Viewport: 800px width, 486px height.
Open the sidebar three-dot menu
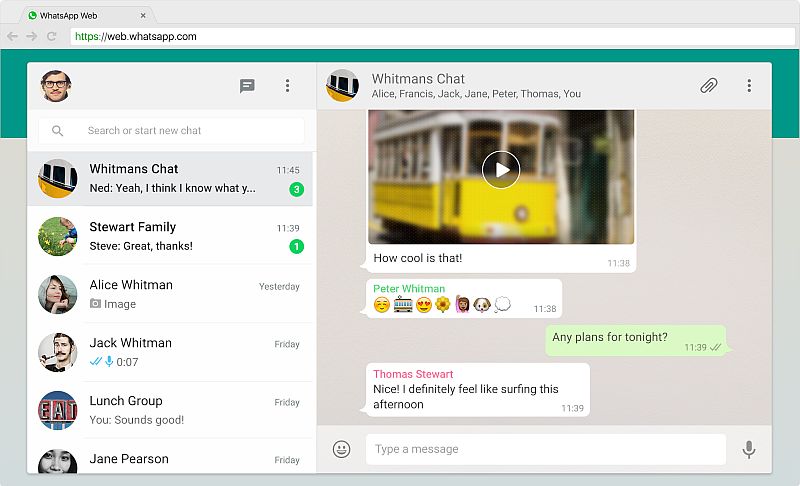(x=287, y=86)
